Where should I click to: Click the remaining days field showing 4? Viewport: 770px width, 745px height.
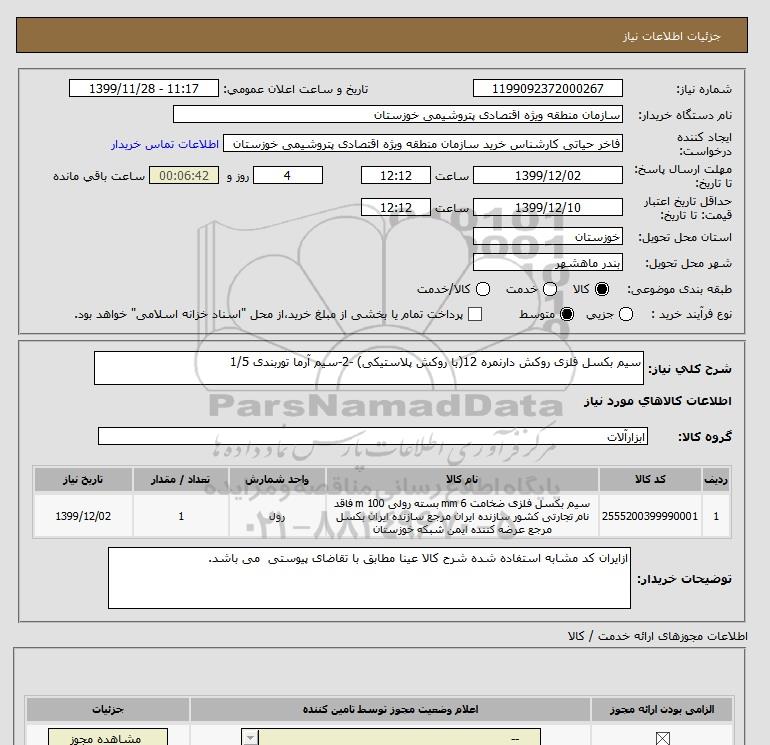tap(288, 175)
